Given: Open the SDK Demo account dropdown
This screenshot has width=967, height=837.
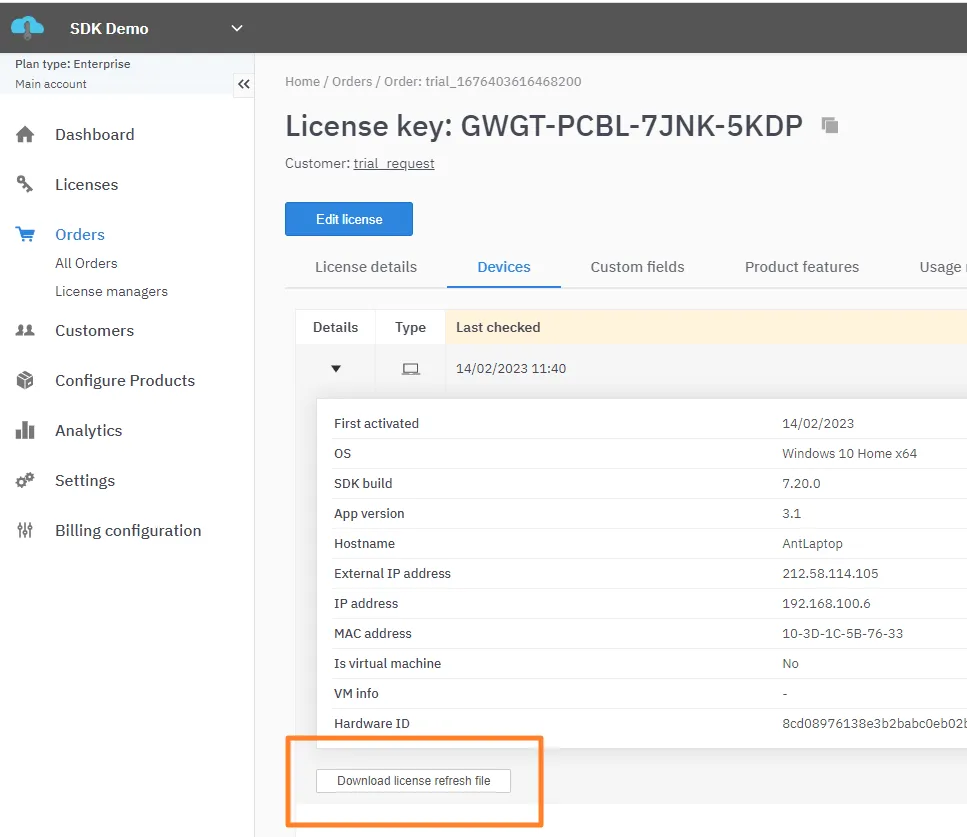Looking at the screenshot, I should coord(236,28).
